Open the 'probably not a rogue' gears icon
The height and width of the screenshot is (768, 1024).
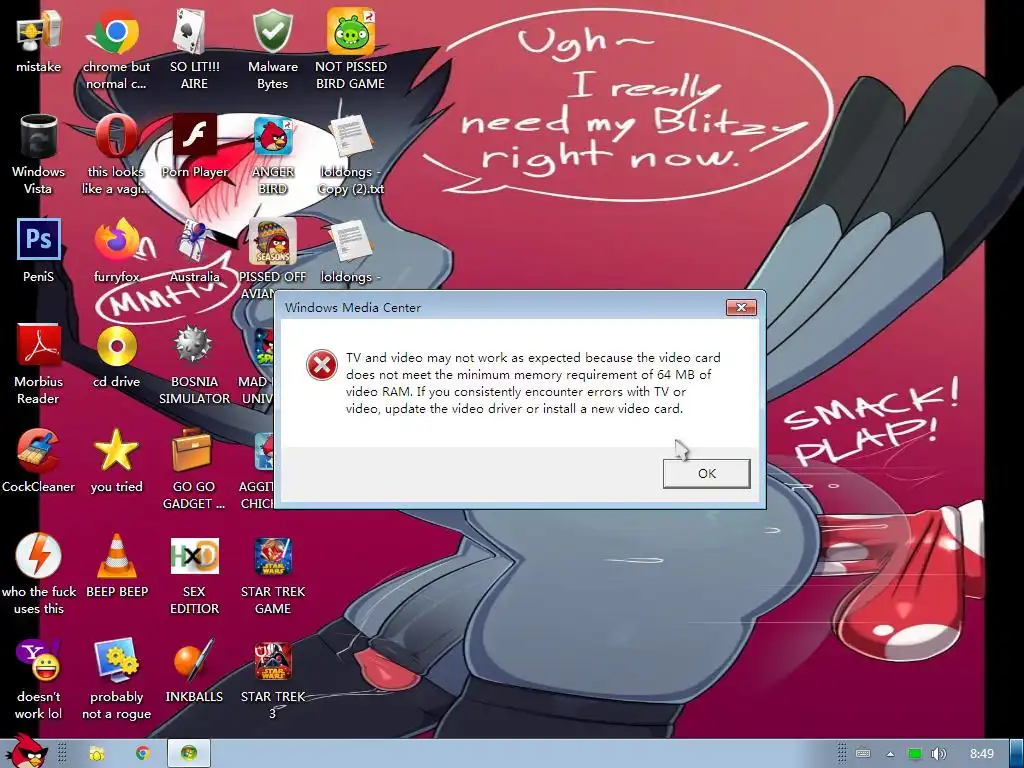click(116, 660)
